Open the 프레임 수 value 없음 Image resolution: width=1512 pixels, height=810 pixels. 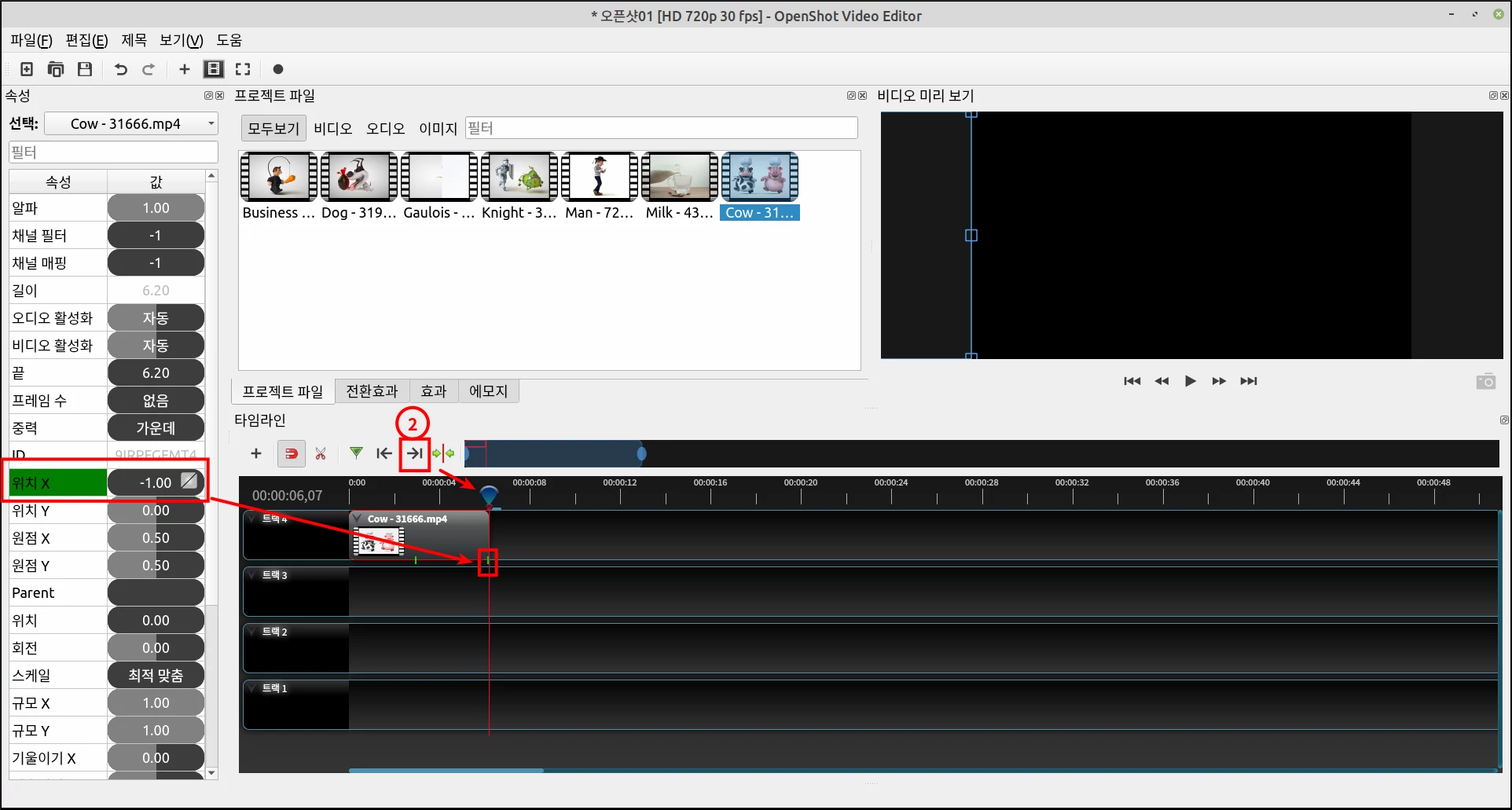(156, 401)
